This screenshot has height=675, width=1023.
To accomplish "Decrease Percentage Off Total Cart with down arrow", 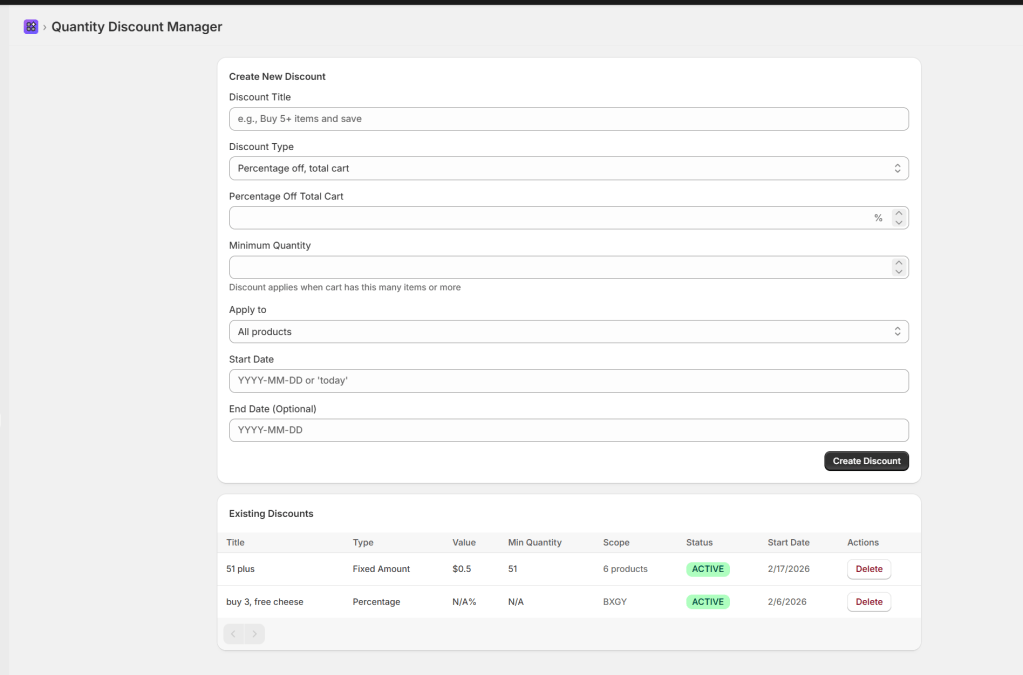I will pos(897,223).
